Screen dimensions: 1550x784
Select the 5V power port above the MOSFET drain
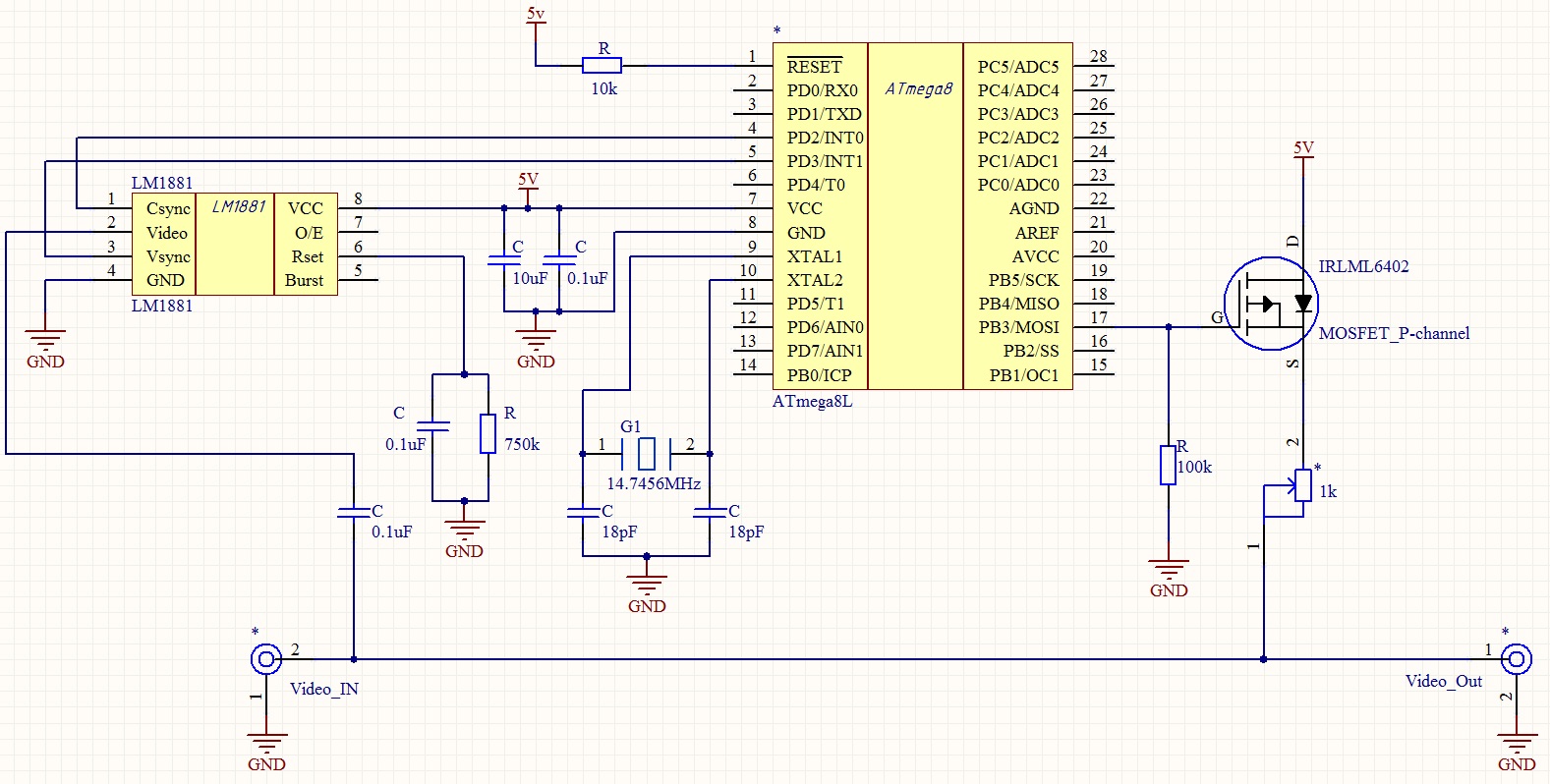pyautogui.click(x=1303, y=157)
